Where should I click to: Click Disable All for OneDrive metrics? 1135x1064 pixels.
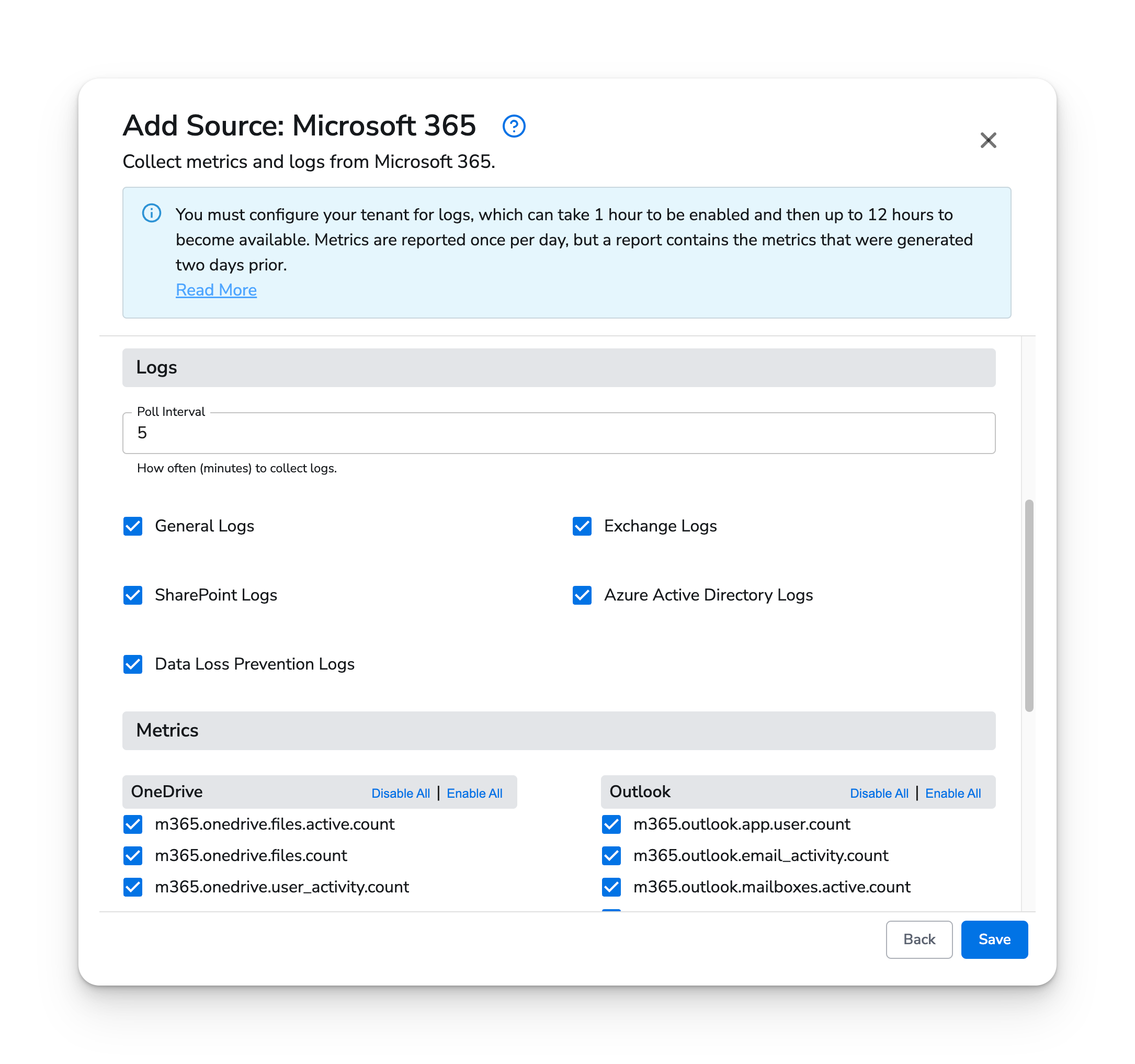400,793
